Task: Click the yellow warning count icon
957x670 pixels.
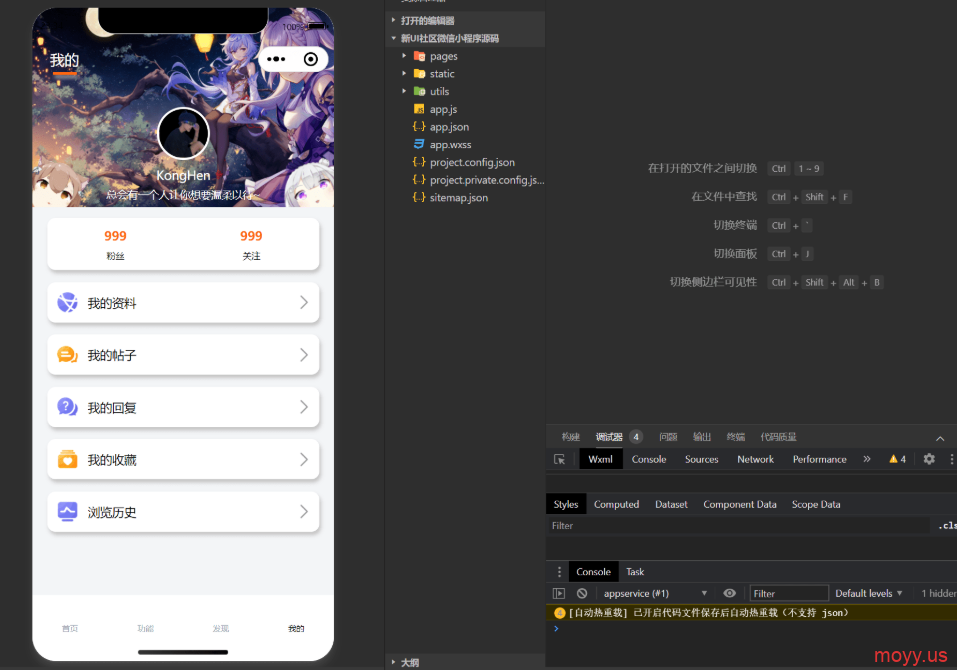Action: tap(897, 459)
